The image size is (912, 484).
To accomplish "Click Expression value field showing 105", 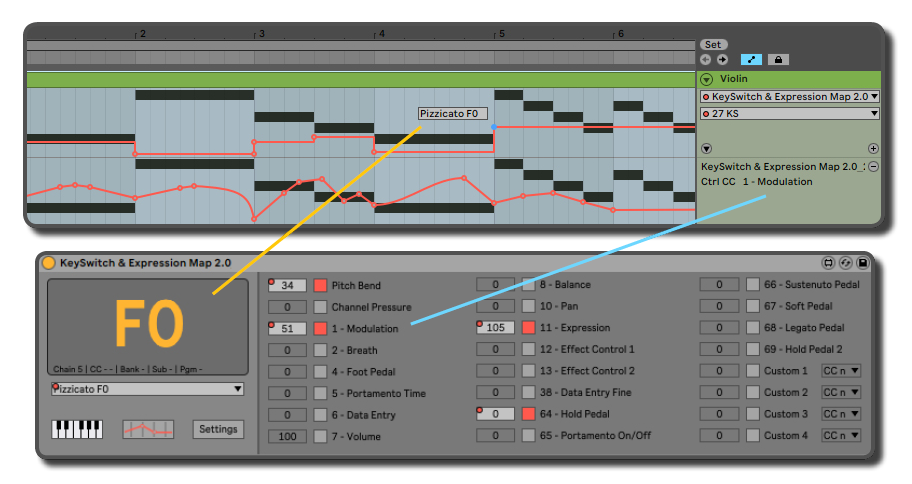I will pos(496,328).
